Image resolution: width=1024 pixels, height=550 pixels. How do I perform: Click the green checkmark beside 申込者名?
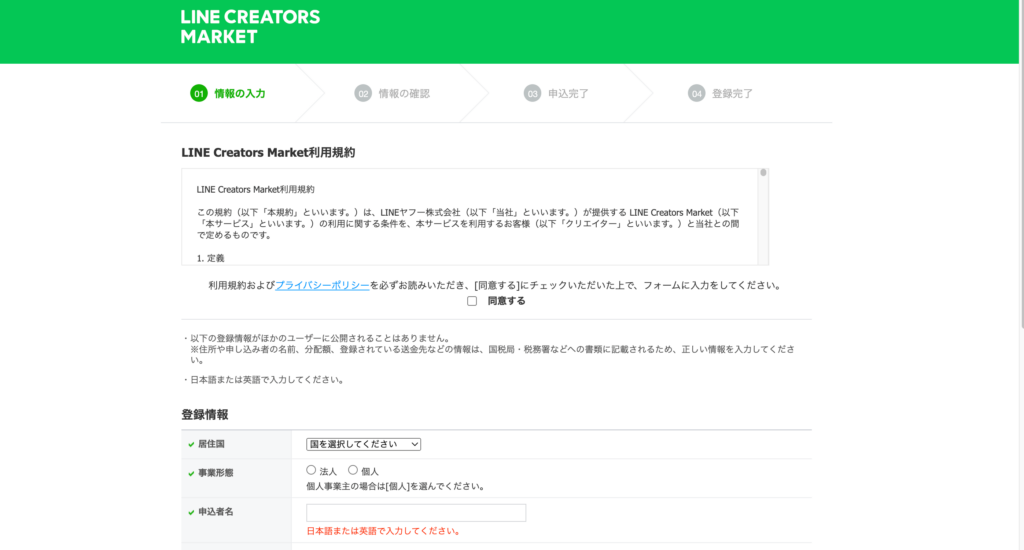coord(191,513)
